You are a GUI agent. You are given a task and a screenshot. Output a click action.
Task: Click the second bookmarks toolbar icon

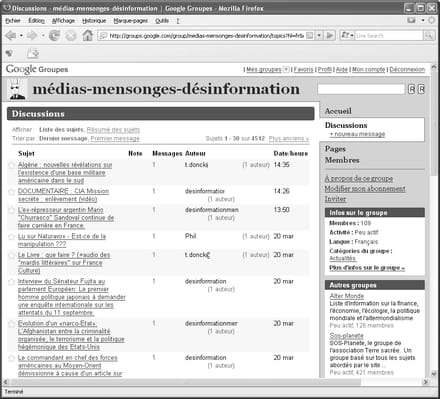click(x=33, y=53)
